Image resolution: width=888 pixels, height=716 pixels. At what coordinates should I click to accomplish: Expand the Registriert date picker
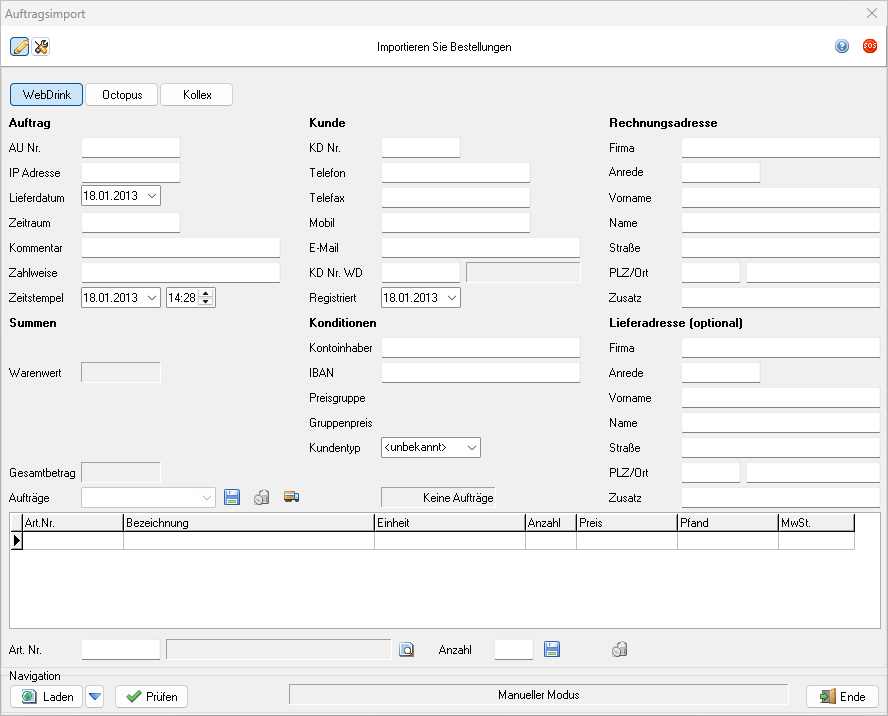coord(452,297)
